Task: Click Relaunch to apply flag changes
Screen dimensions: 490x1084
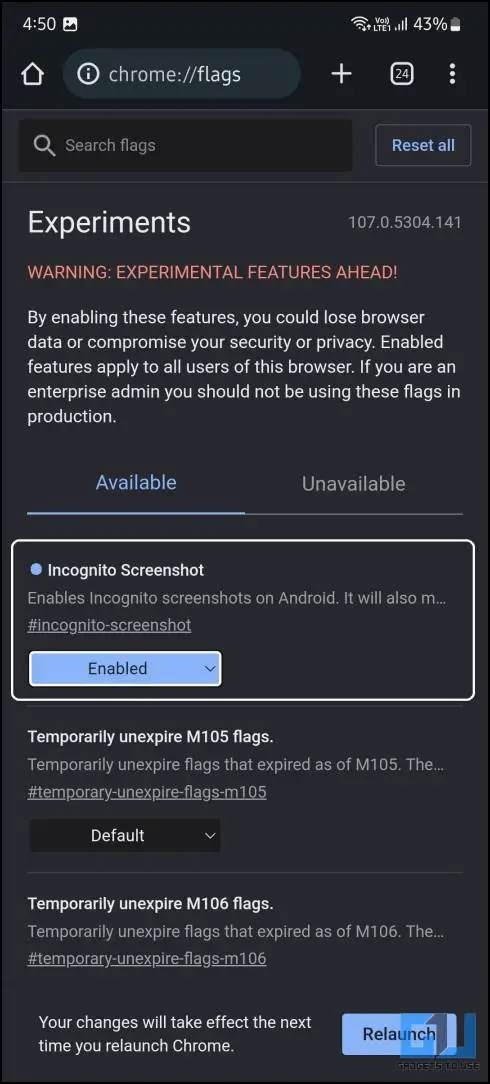Action: 399,1034
